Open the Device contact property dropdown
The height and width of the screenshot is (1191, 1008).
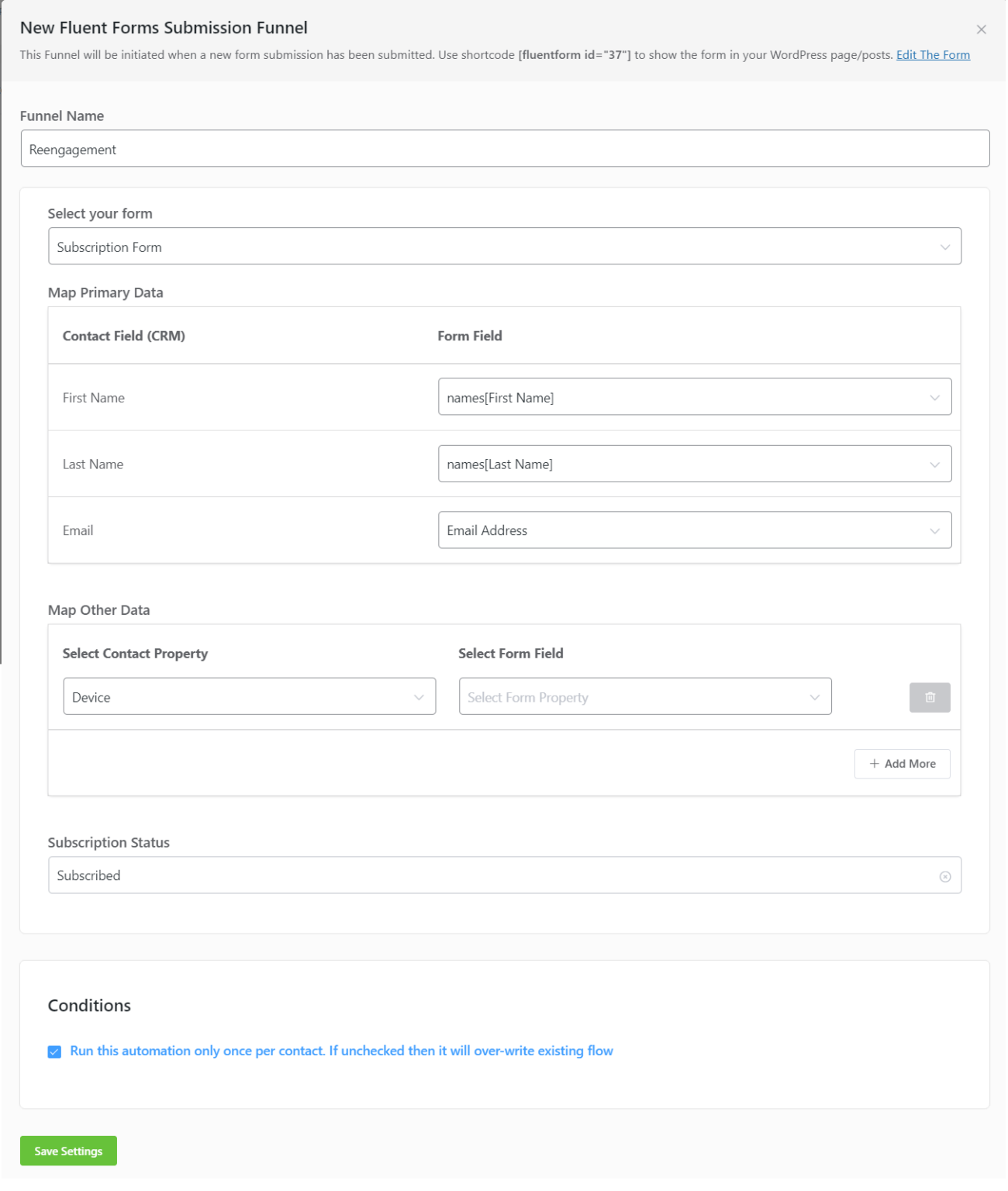coord(249,696)
